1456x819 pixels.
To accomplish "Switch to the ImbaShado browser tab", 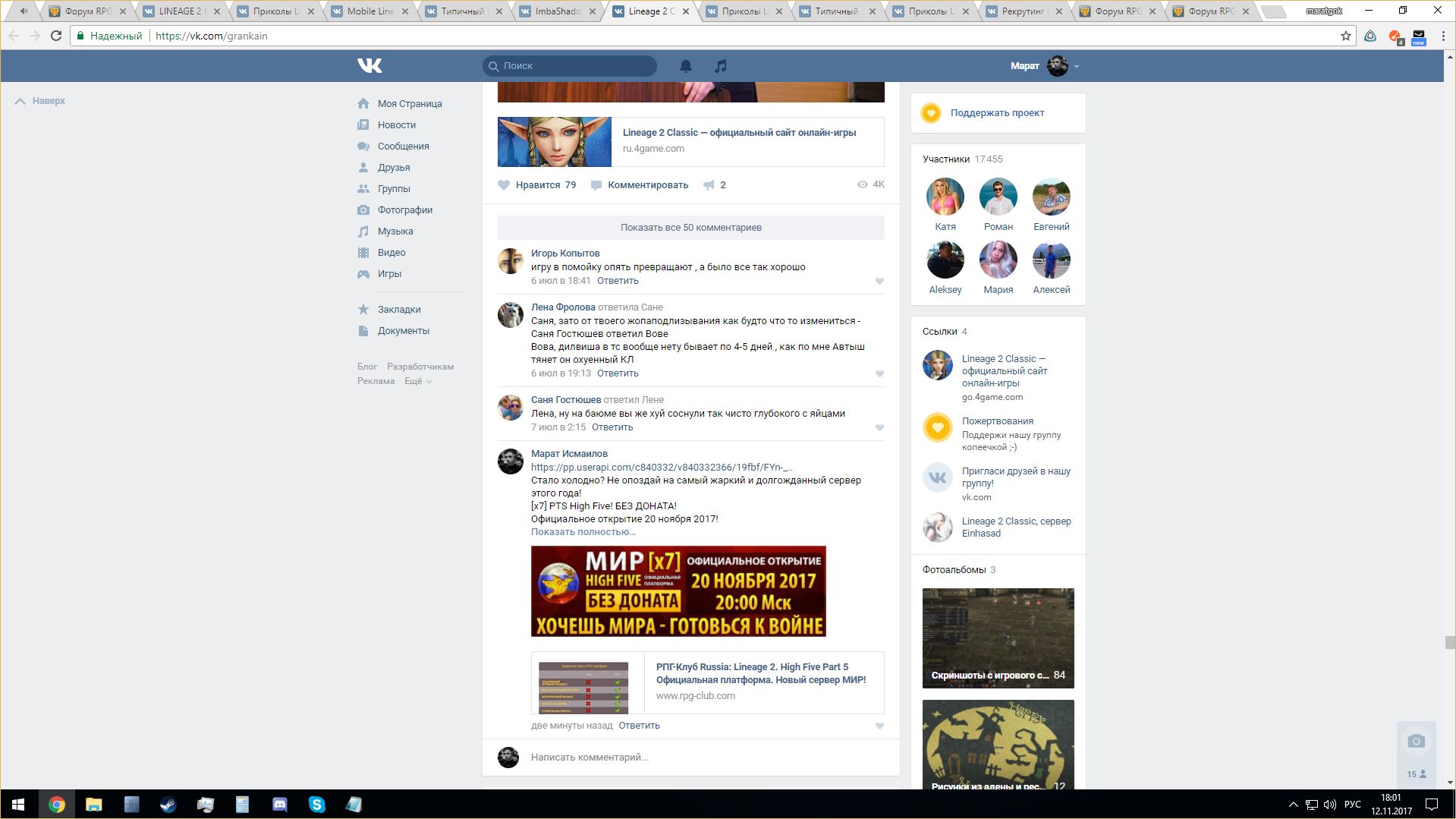I will [x=557, y=11].
